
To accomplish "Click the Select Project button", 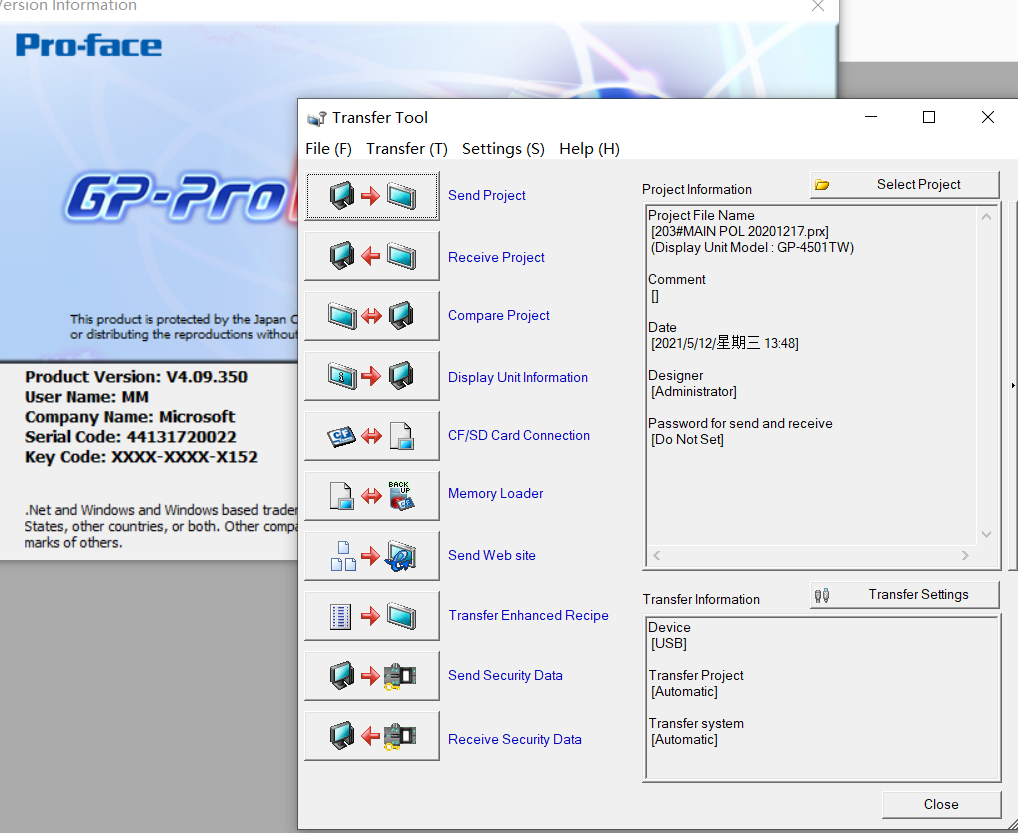I will [904, 185].
